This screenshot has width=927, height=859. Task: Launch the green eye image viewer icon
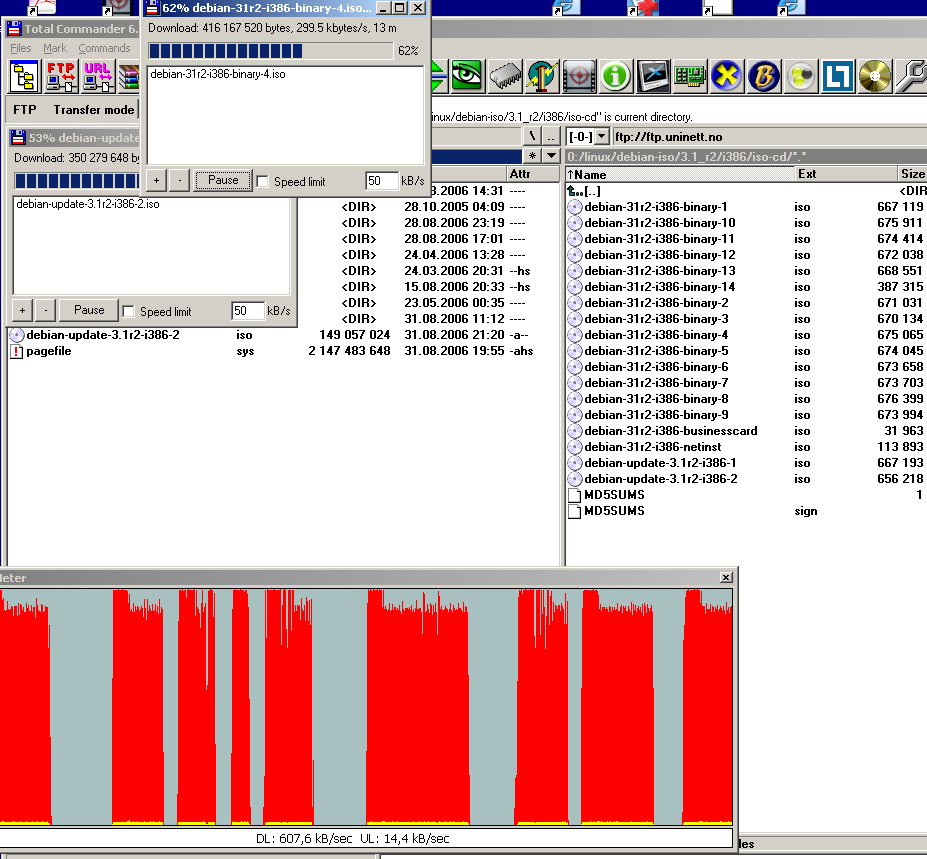click(467, 76)
